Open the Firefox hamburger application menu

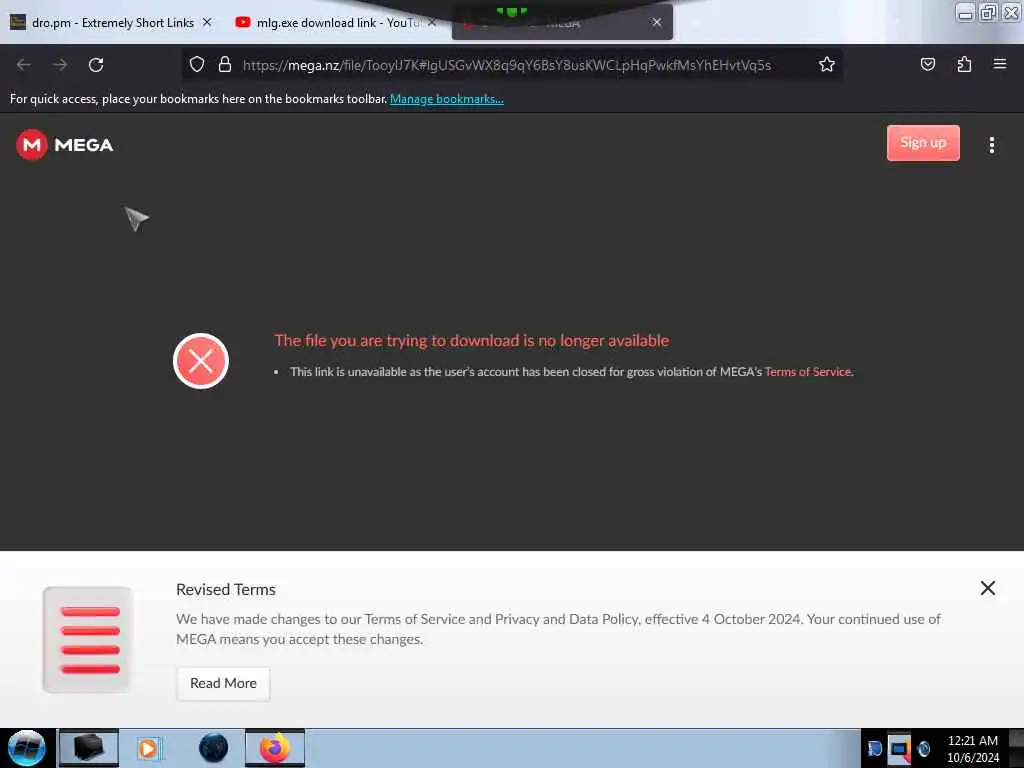(x=999, y=63)
